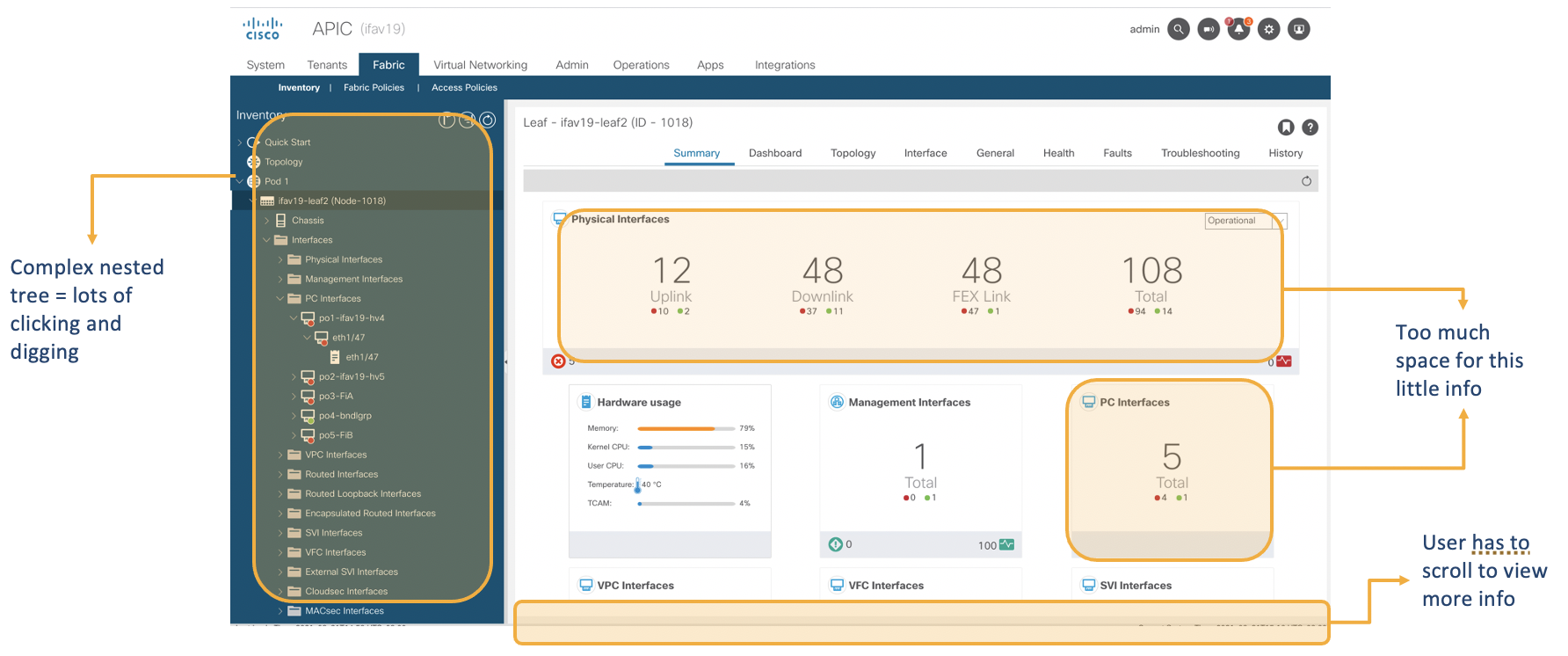The image size is (1568, 656).
Task: Click the green health score icon in Management Interfaces
Action: click(x=1006, y=545)
